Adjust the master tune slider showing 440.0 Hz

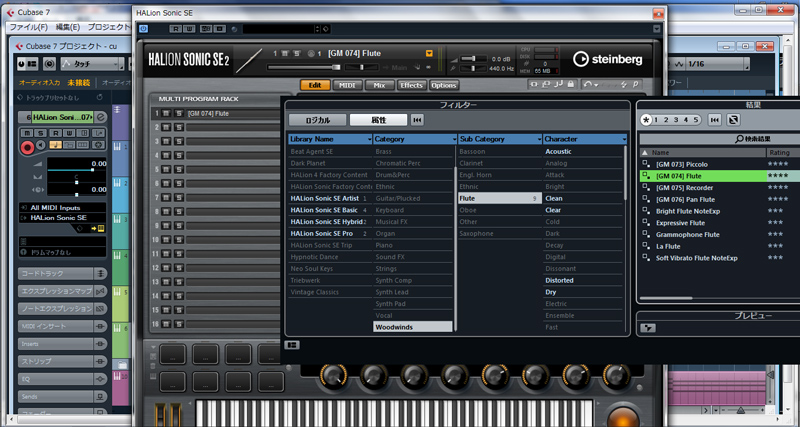(x=474, y=68)
